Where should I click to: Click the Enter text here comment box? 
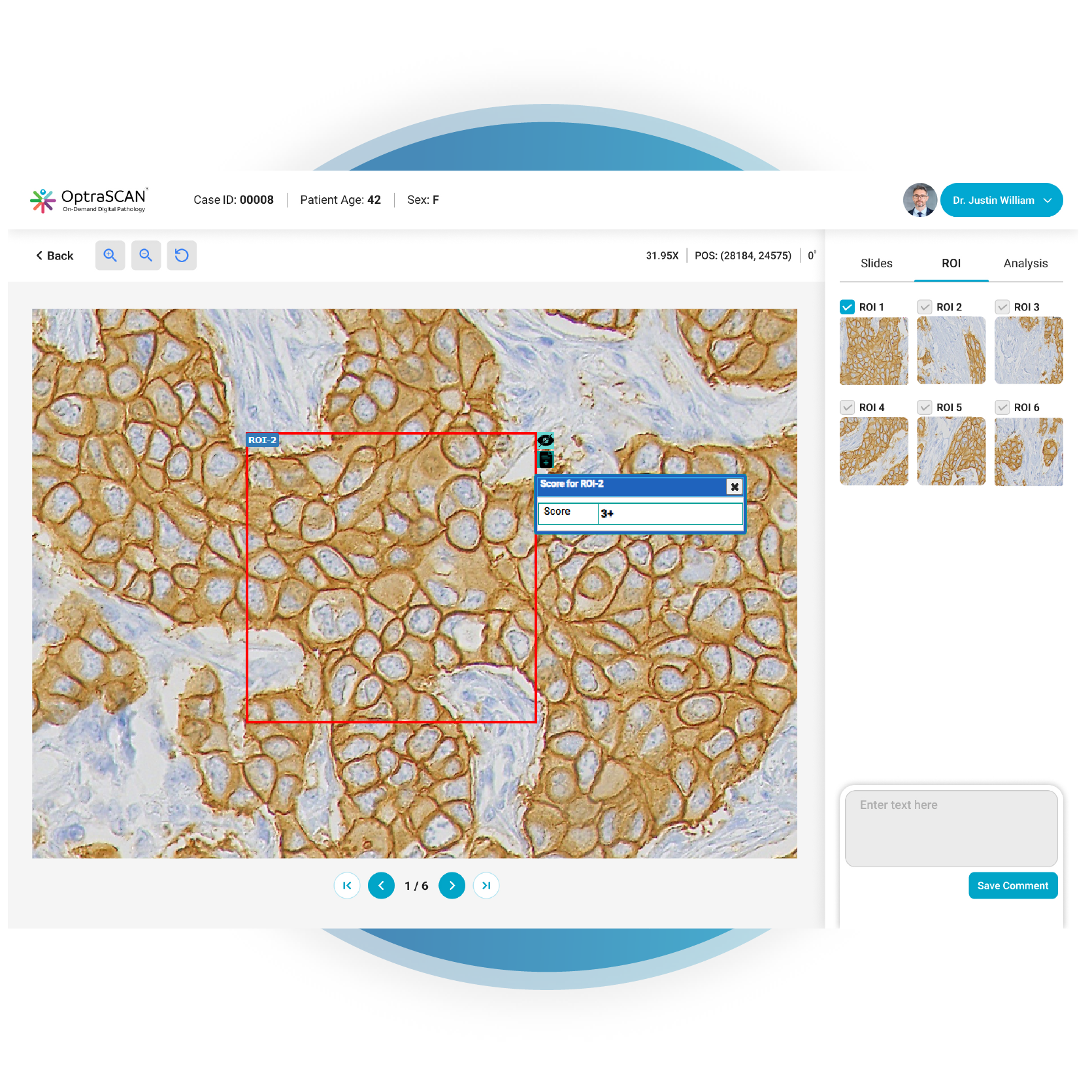point(951,829)
